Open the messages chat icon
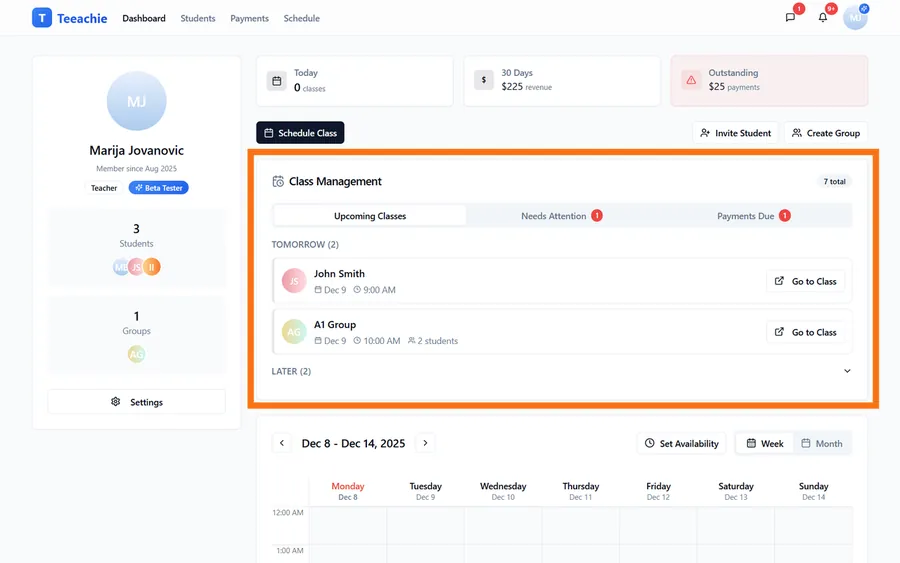This screenshot has height=563, width=900. 790,17
